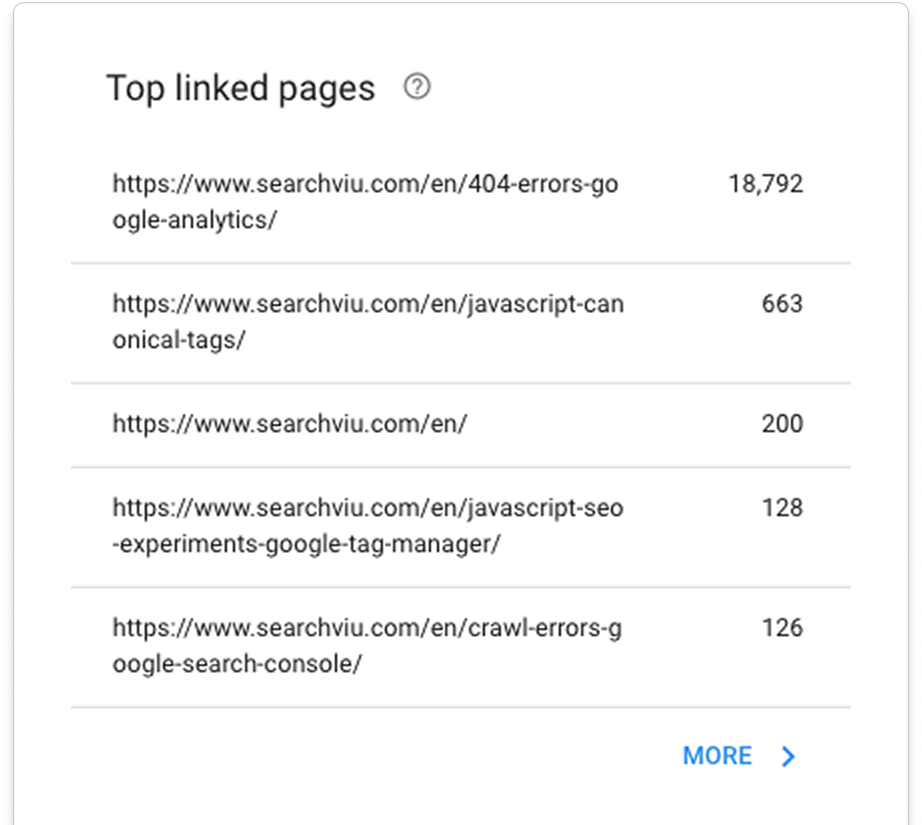Image resolution: width=922 pixels, height=825 pixels.
Task: Click the 128 link count
Action: tap(781, 508)
